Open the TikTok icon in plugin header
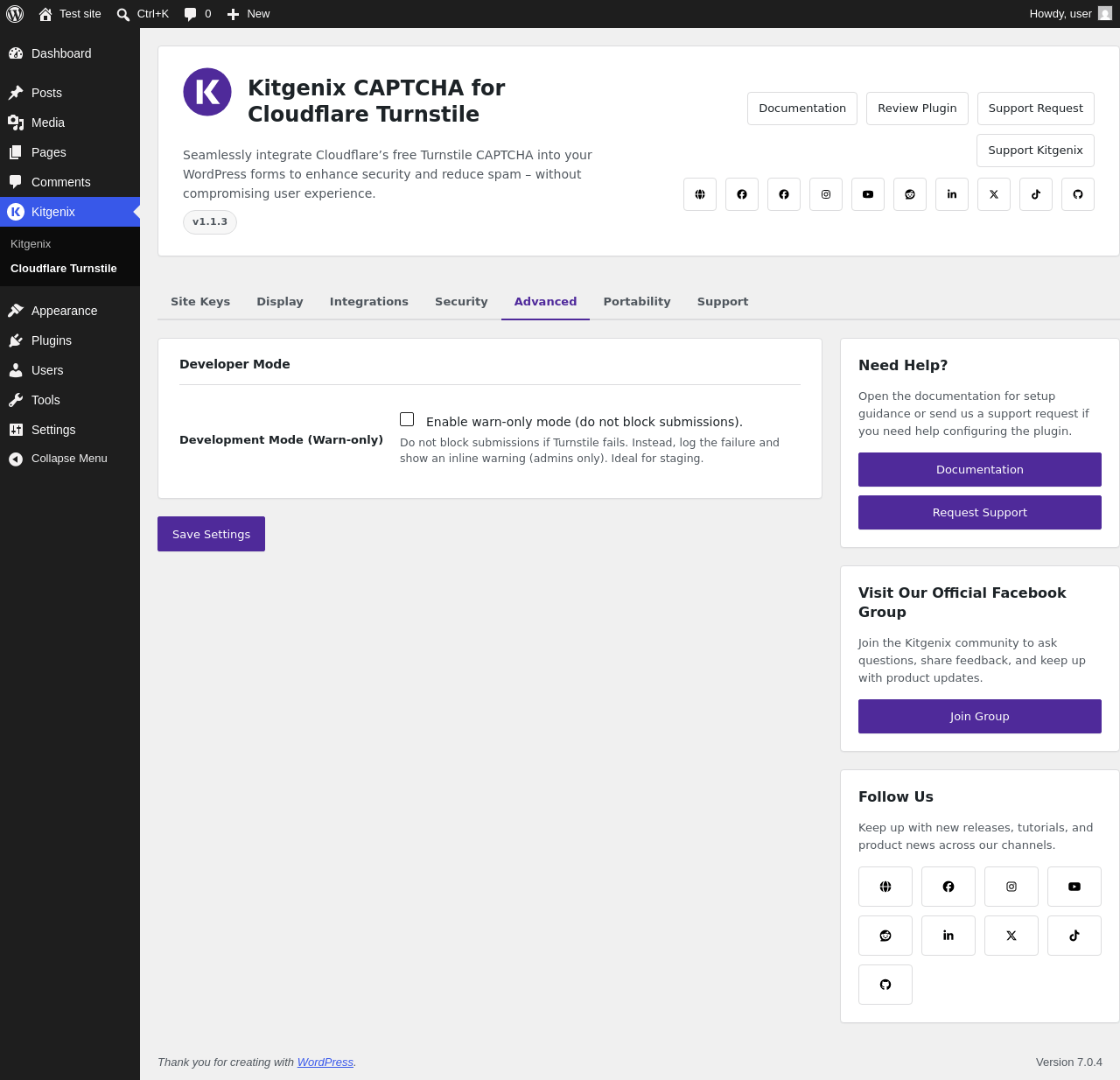Screen dimensions: 1120x1080 point(1036,194)
